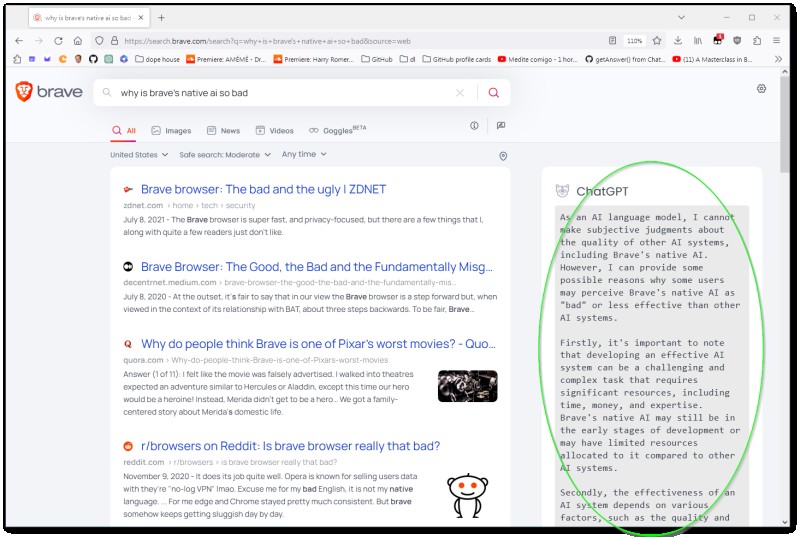Screen dimensions: 800x537
Task: Click the Brave lion logo
Action: [x=24, y=92]
